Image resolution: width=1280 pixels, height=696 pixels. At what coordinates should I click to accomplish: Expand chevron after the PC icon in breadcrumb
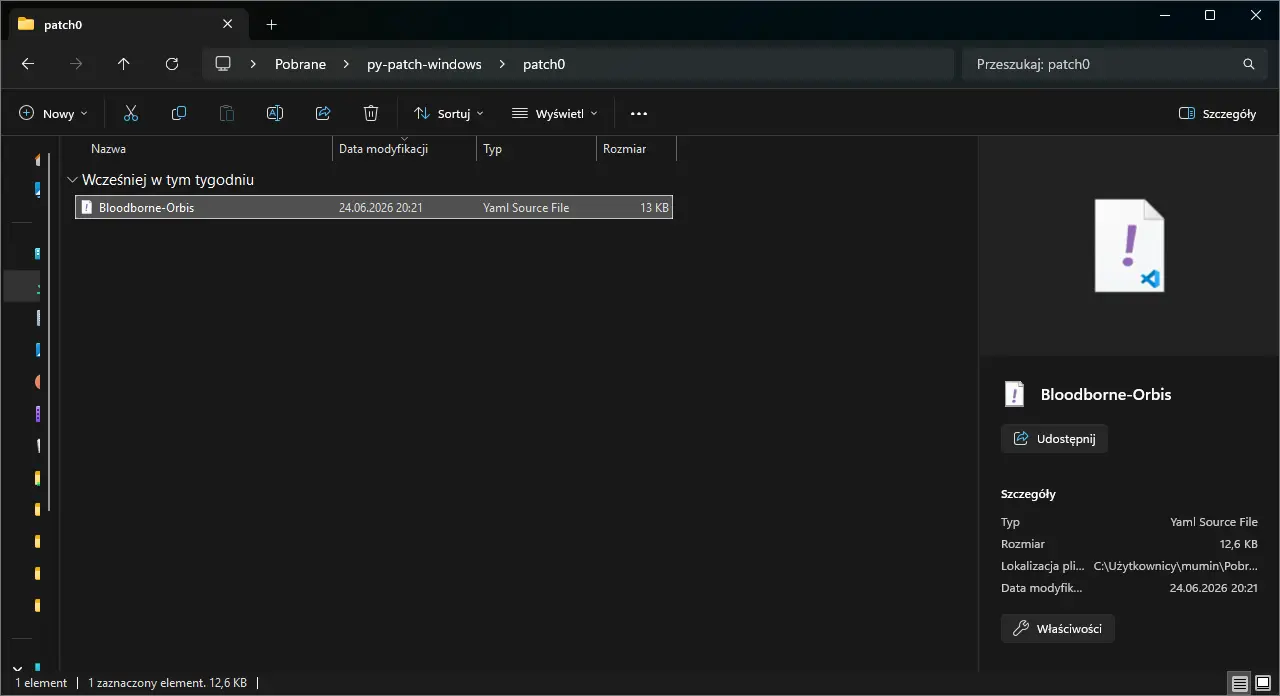[253, 64]
